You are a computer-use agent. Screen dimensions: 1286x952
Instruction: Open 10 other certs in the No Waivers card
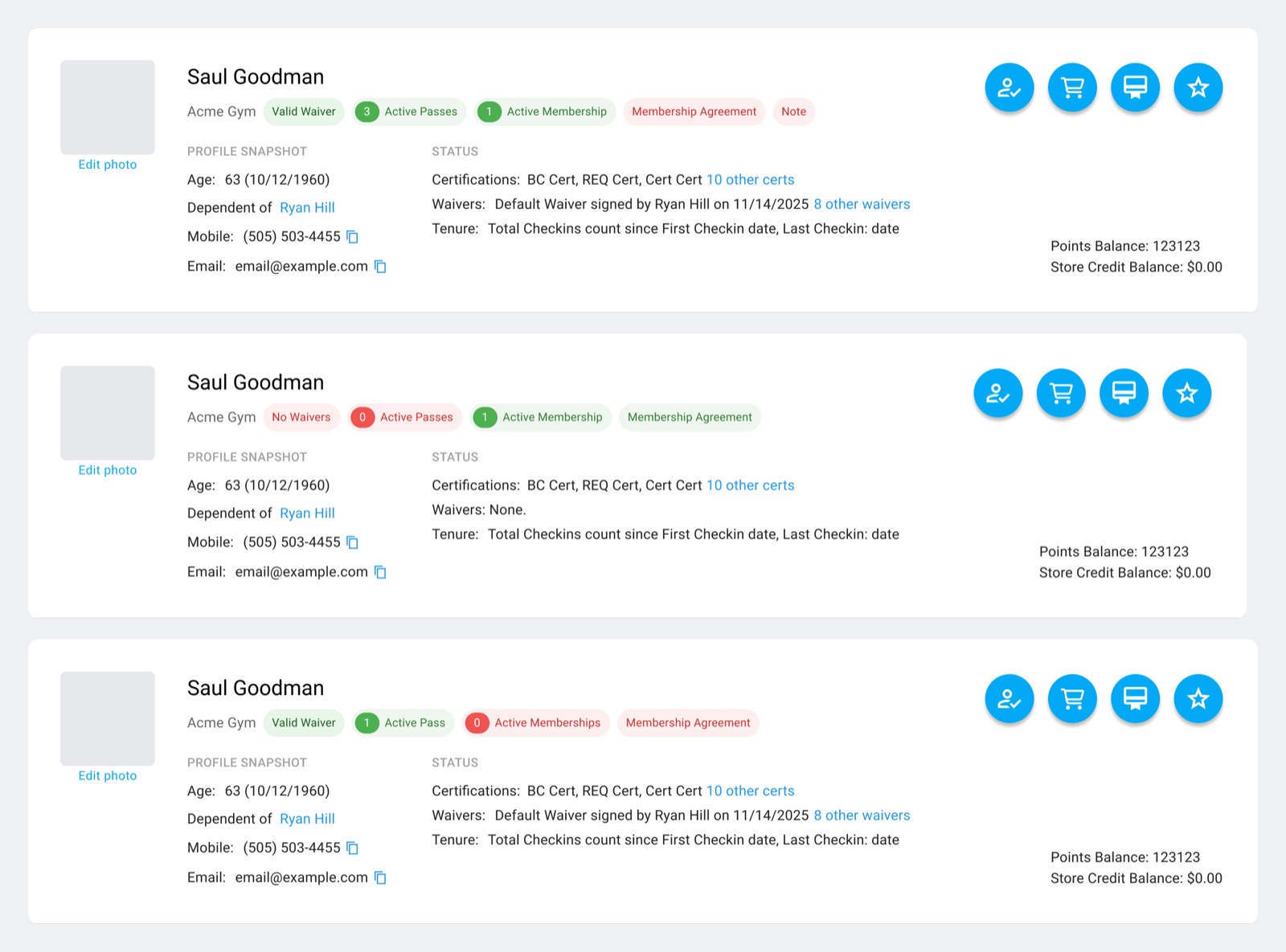(750, 485)
